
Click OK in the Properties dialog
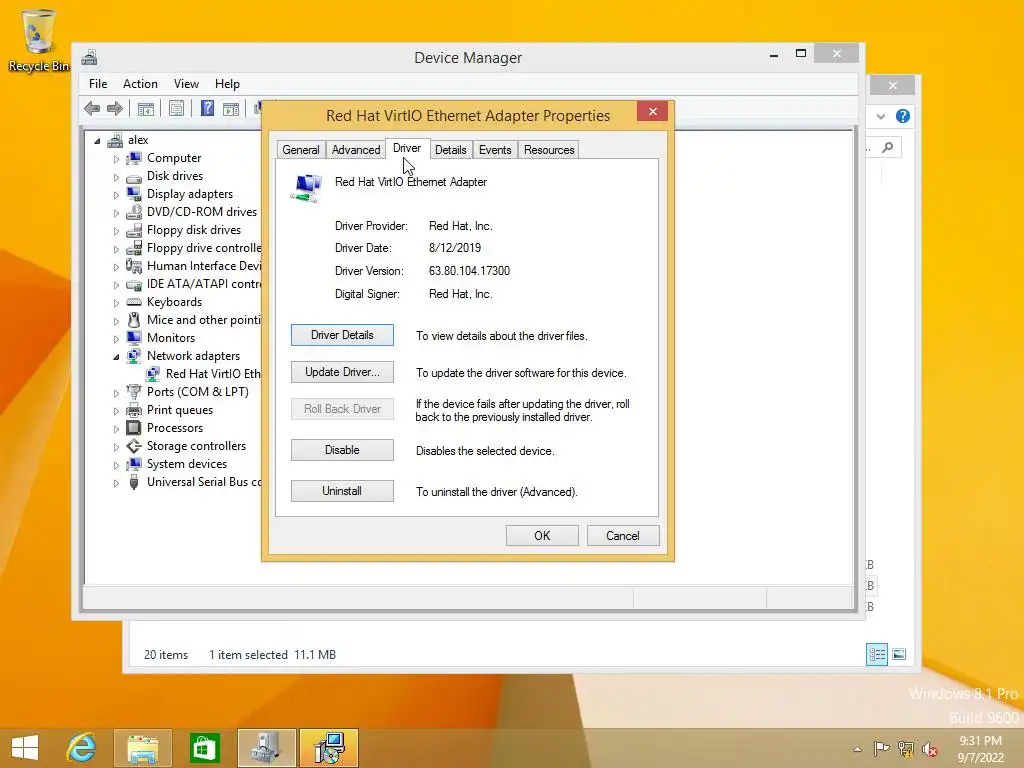pyautogui.click(x=542, y=536)
